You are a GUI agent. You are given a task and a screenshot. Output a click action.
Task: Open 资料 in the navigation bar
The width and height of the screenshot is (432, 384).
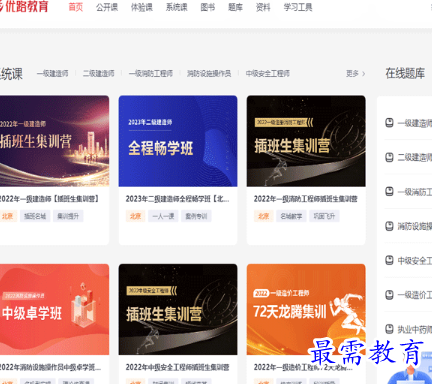click(x=263, y=7)
